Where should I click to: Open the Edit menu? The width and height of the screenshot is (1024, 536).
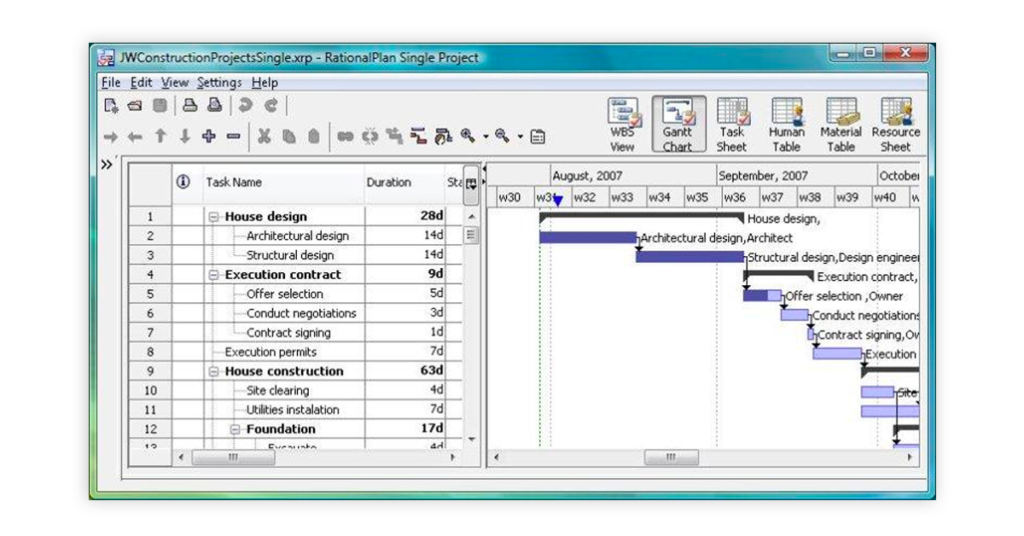(141, 82)
